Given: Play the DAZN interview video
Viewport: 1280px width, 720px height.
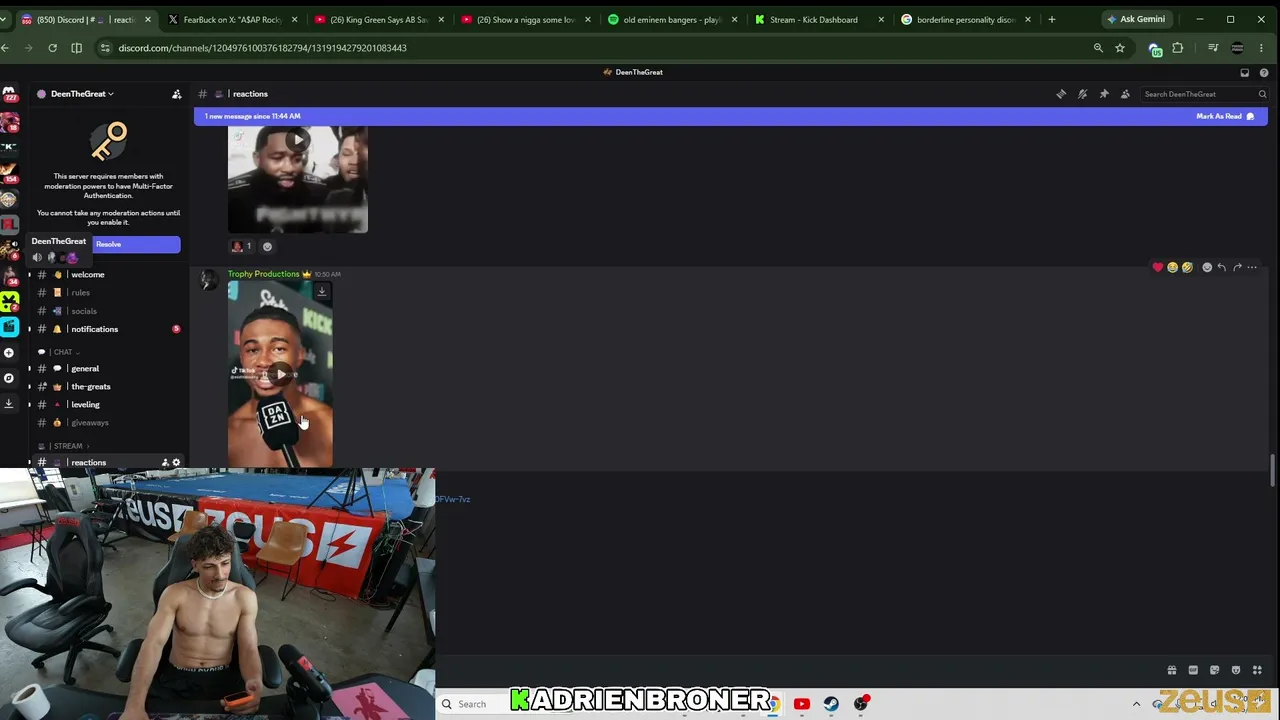Looking at the screenshot, I should pos(280,375).
